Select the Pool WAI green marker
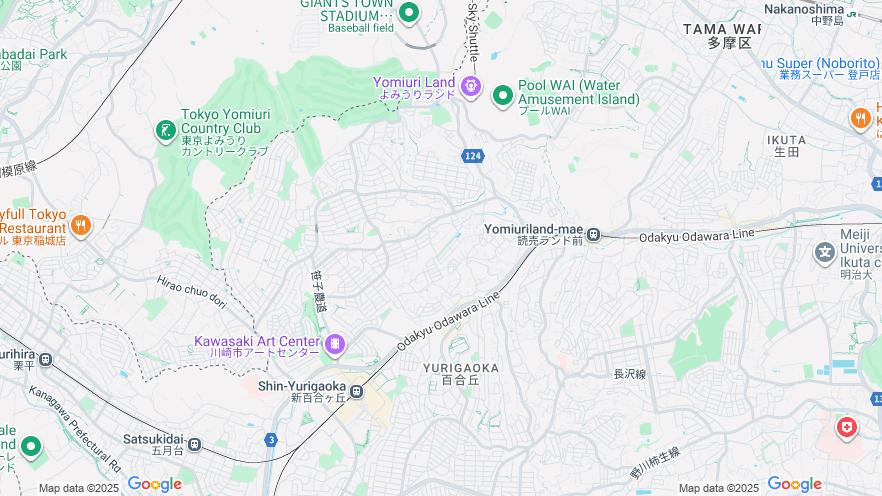Image resolution: width=882 pixels, height=496 pixels. 502,96
